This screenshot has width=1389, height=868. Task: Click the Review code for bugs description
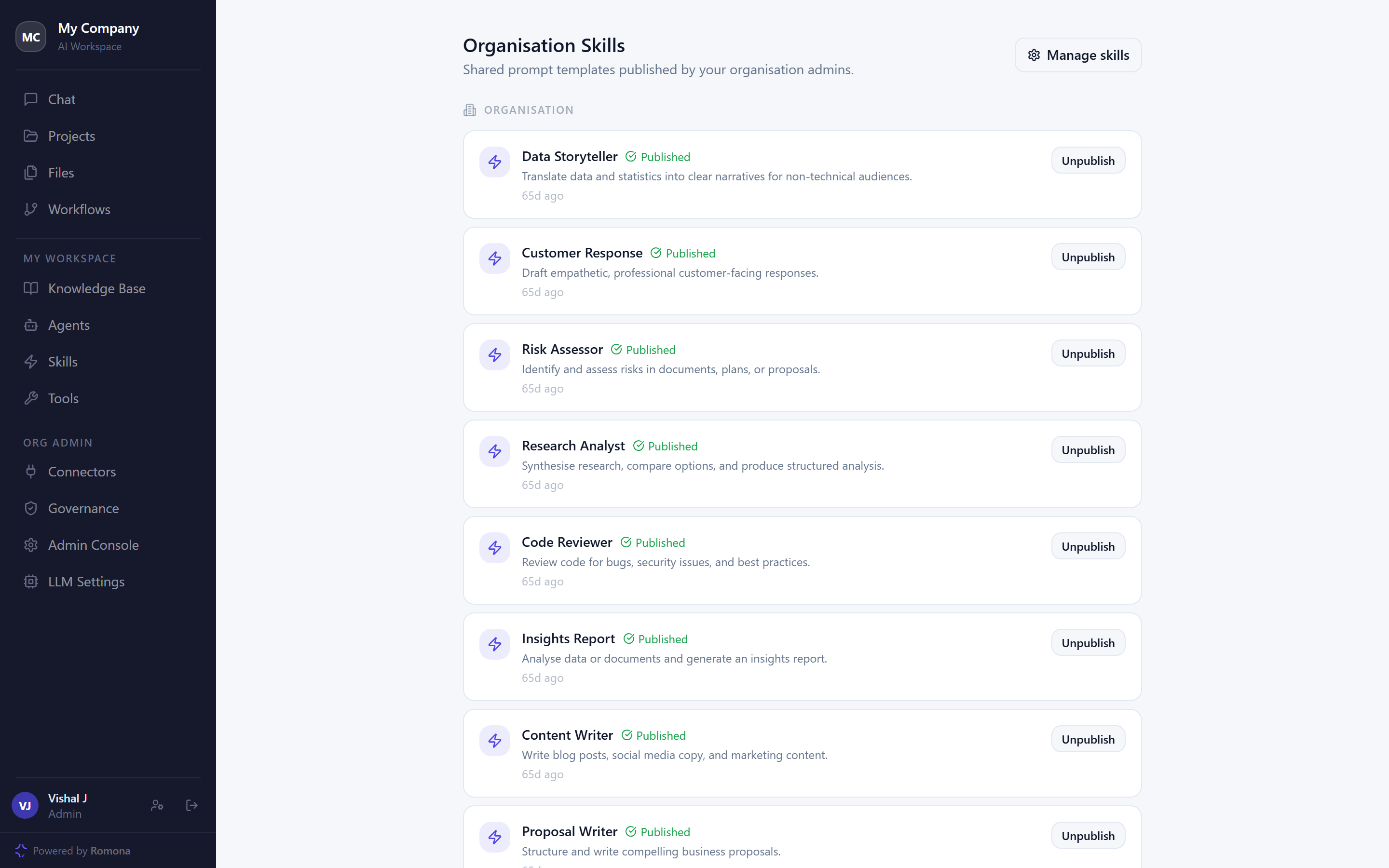666,562
